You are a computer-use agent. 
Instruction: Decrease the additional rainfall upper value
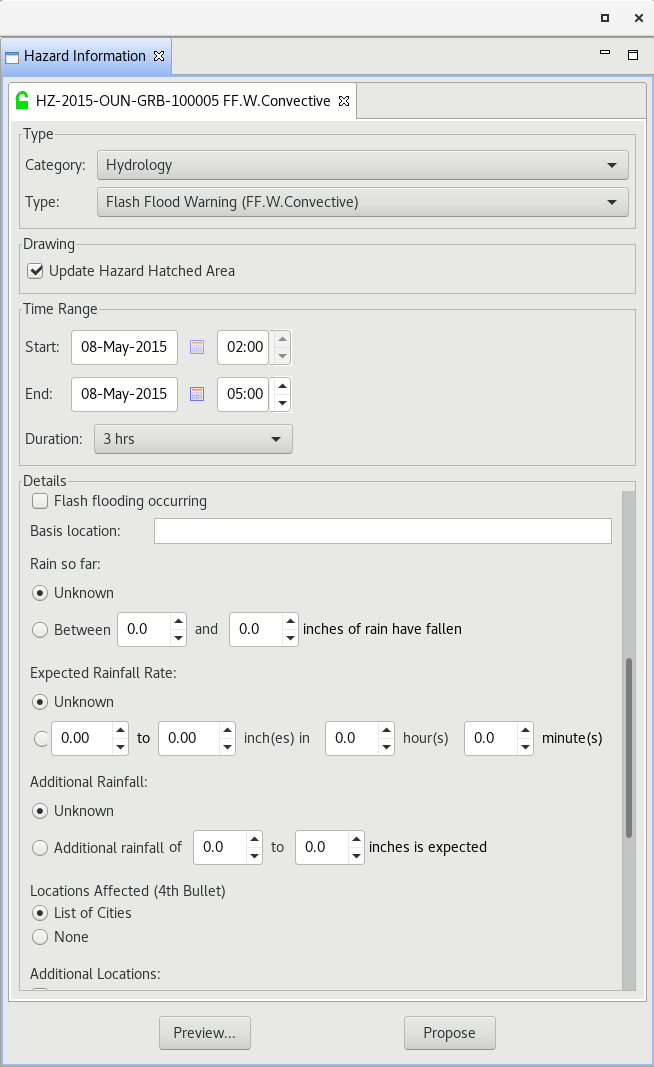(357, 855)
